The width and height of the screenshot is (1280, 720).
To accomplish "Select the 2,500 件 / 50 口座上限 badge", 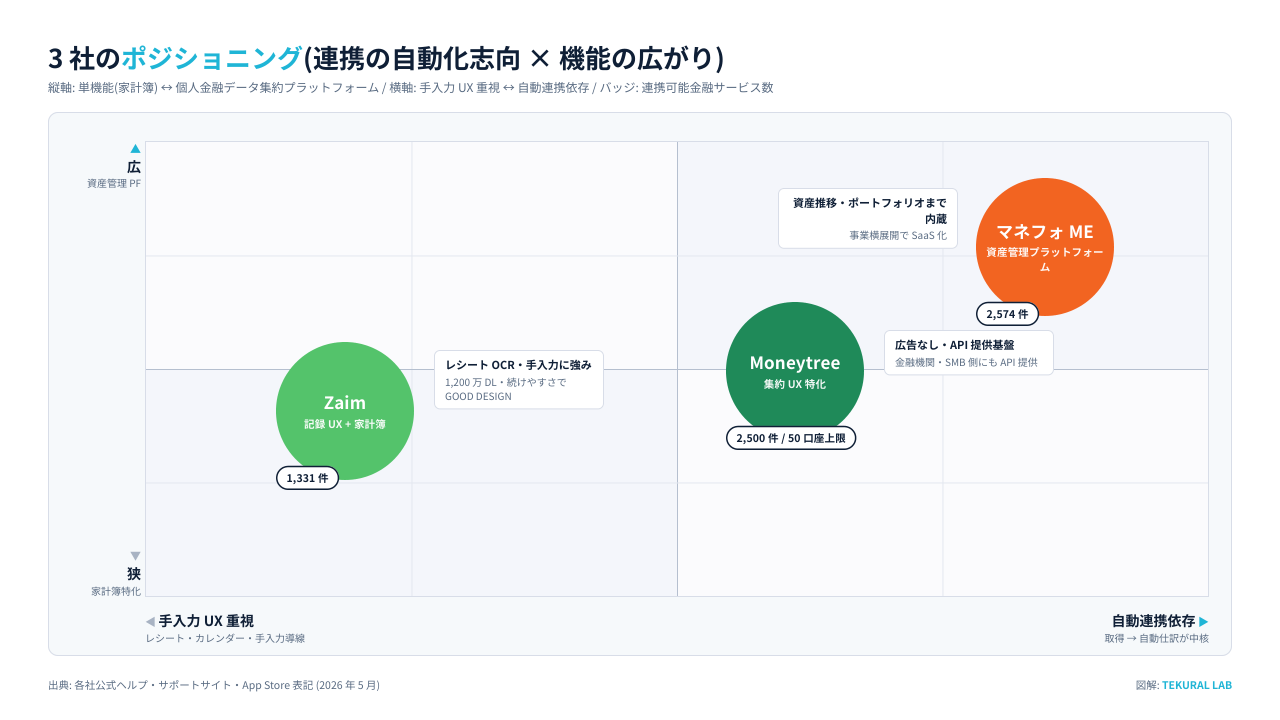I will pos(791,438).
